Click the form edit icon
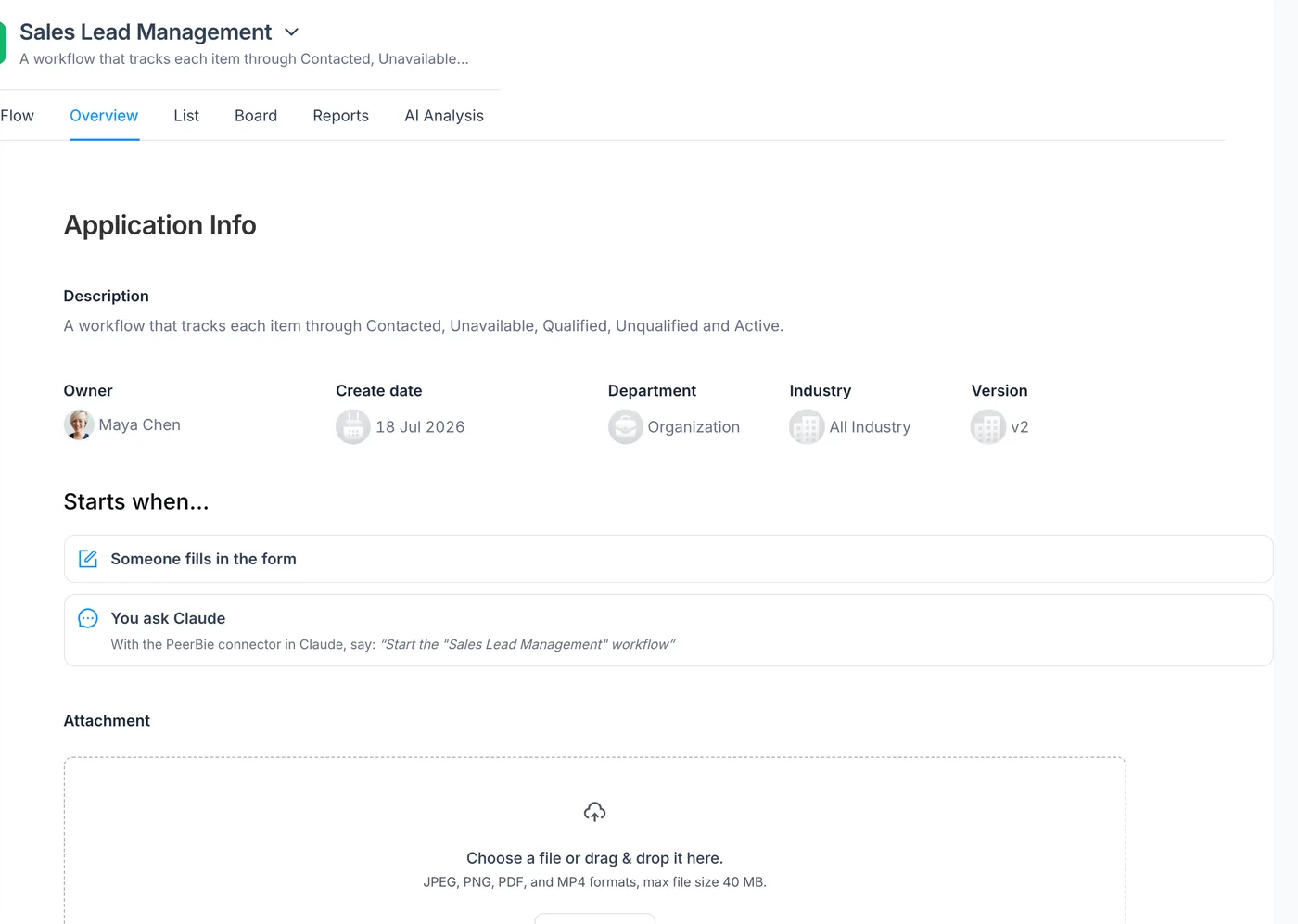The width and height of the screenshot is (1298, 924). (88, 559)
